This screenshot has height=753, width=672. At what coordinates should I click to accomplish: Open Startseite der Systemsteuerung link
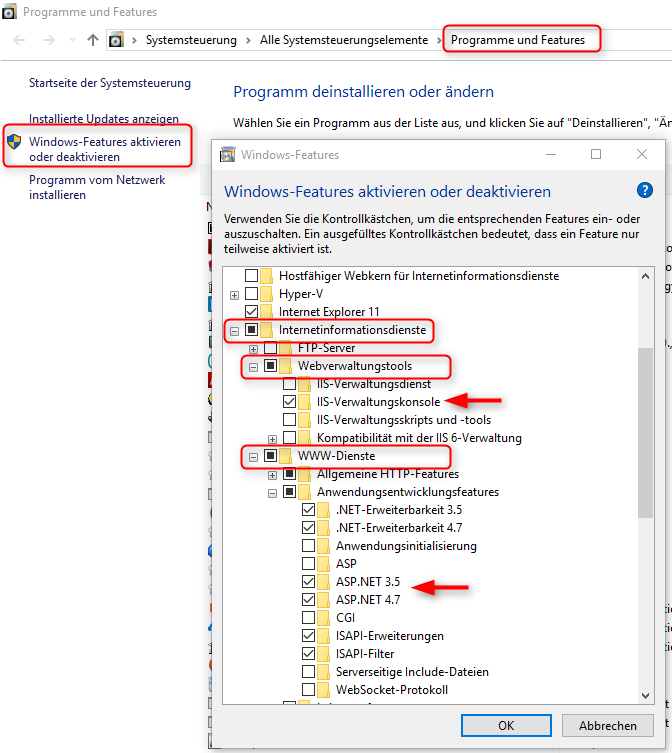[x=110, y=83]
